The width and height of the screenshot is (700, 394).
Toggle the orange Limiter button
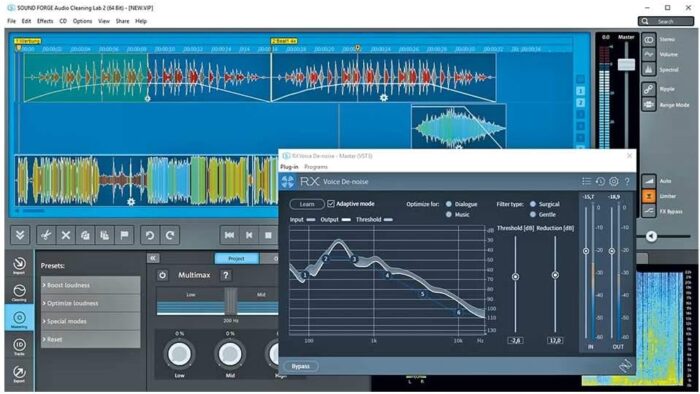[649, 196]
